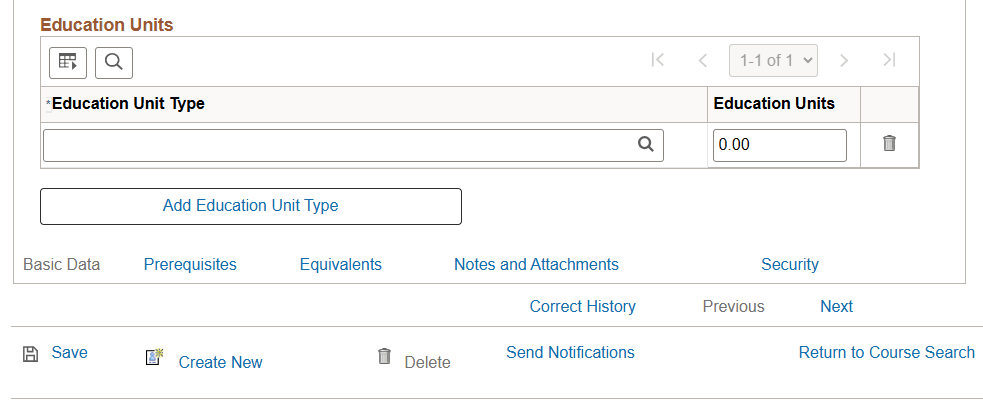Click the Education Unit Type lookup magnifier
This screenshot has height=414, width=983.
click(646, 144)
